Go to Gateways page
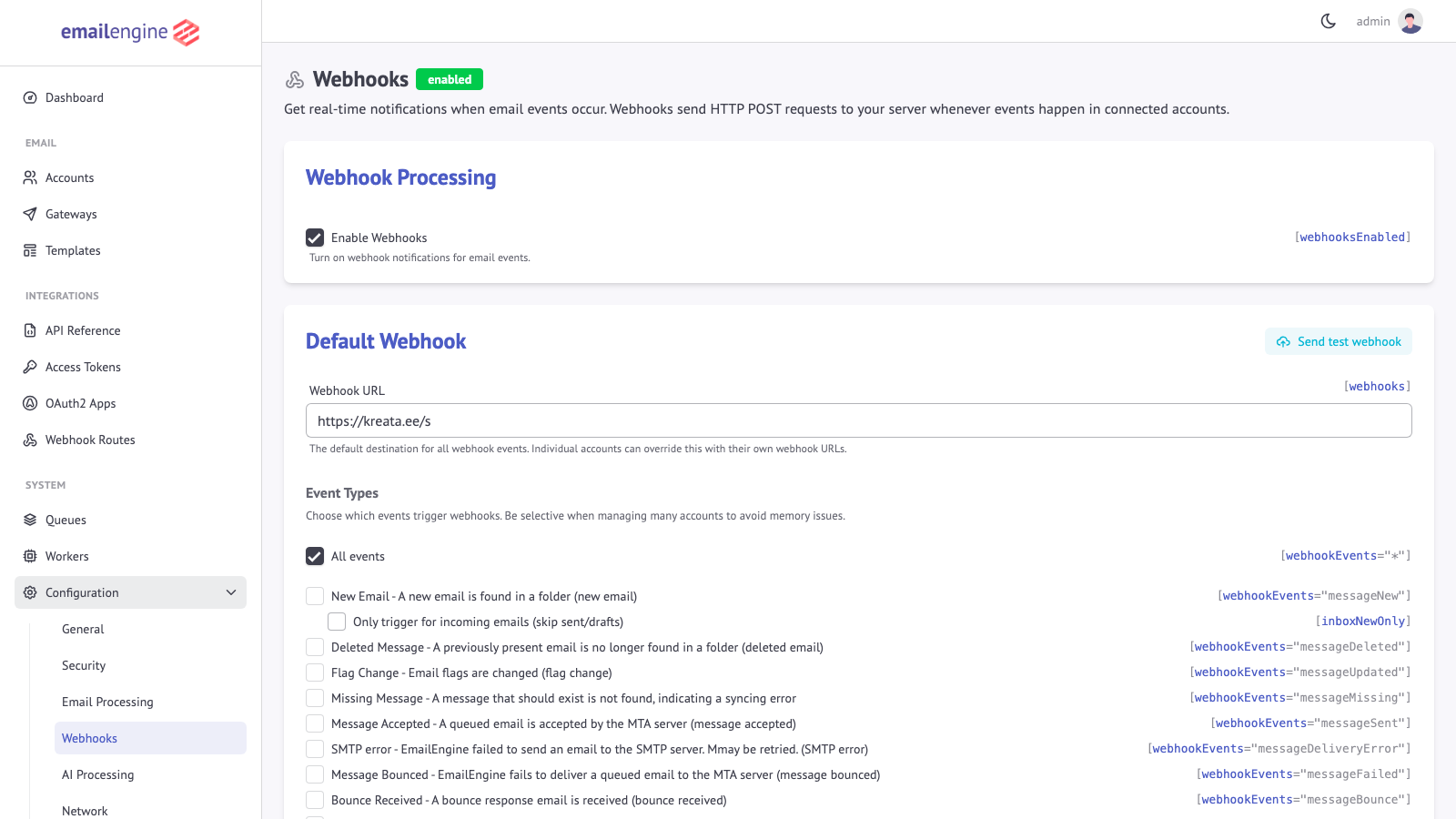The height and width of the screenshot is (819, 1456). (x=130, y=214)
